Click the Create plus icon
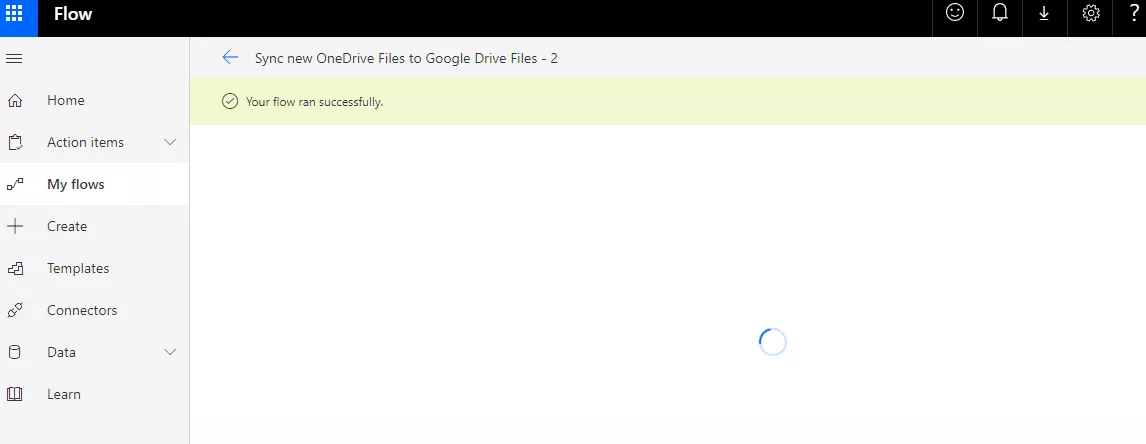The height and width of the screenshot is (444, 1146). tap(15, 226)
